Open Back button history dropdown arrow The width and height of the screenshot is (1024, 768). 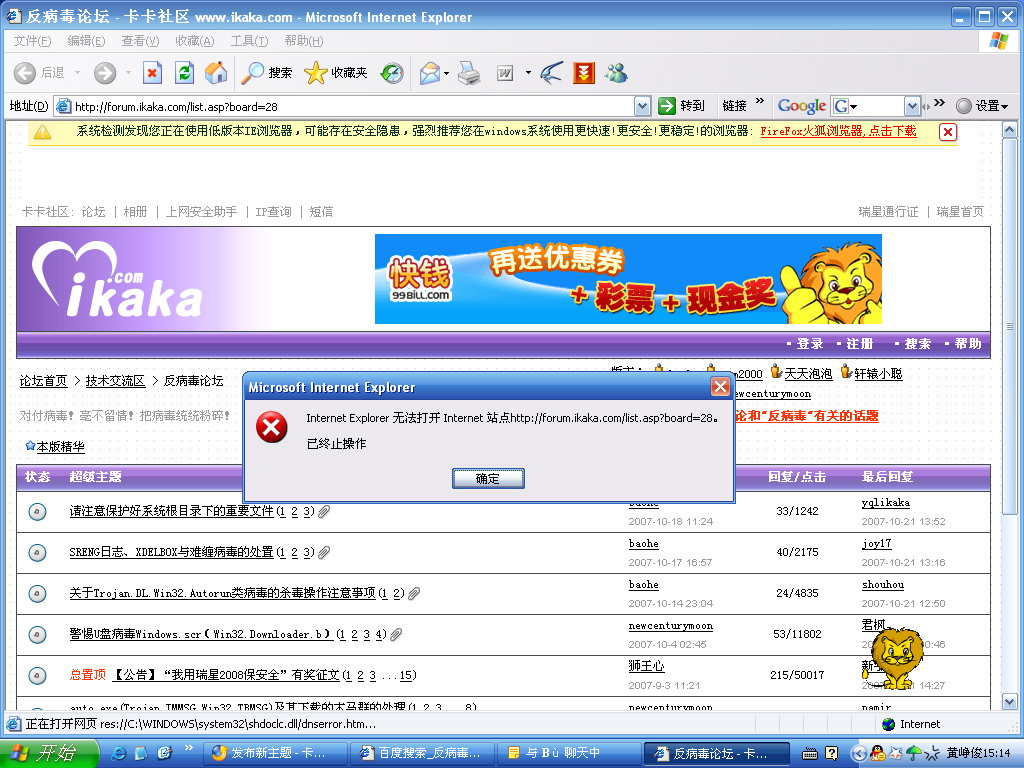click(77, 72)
